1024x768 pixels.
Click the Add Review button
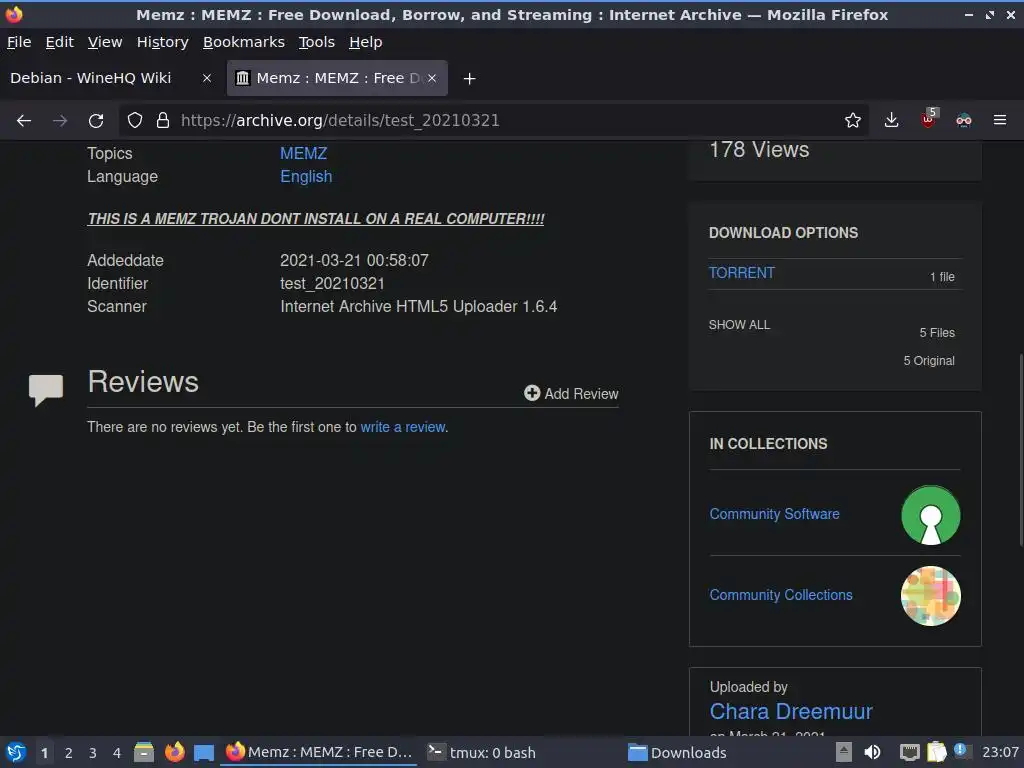(571, 393)
